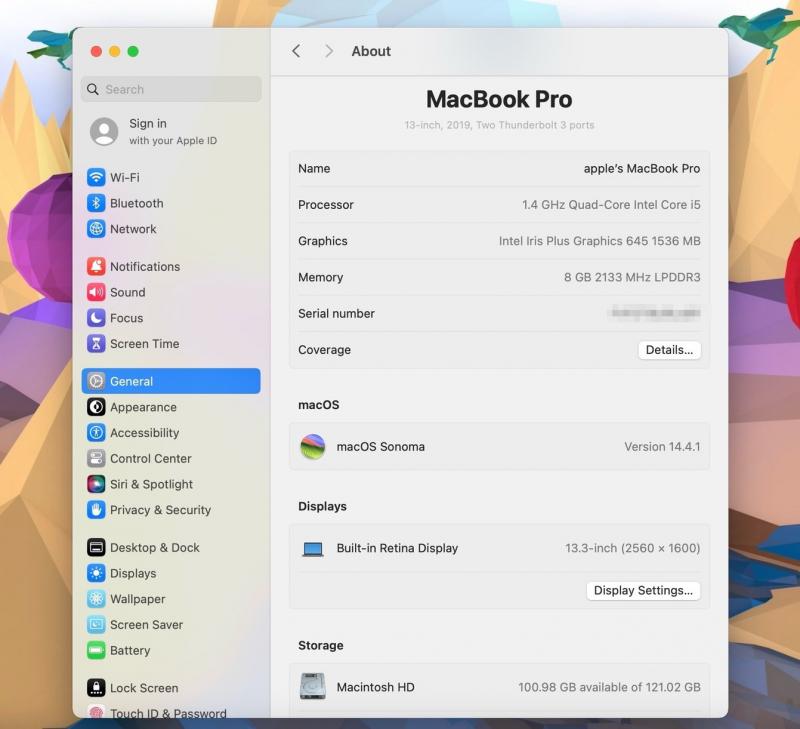Go back using the left chevron
This screenshot has height=729, width=800.
click(296, 51)
